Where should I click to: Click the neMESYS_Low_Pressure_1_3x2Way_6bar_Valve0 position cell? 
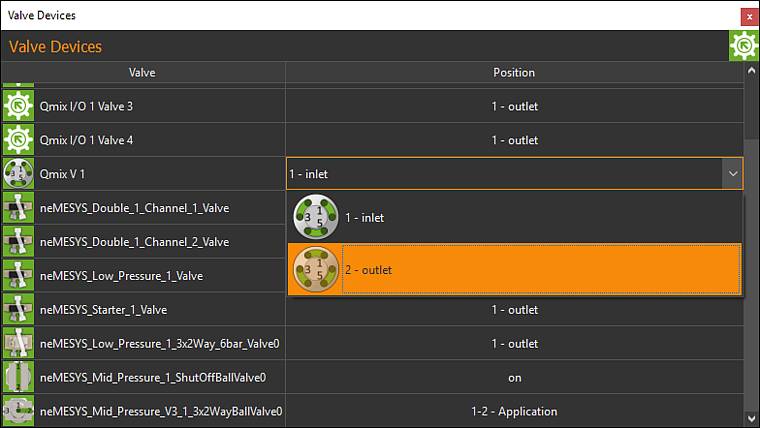(514, 343)
